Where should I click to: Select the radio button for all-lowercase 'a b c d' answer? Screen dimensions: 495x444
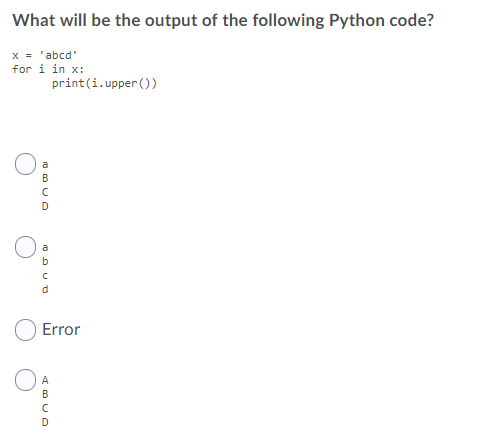click(x=25, y=247)
